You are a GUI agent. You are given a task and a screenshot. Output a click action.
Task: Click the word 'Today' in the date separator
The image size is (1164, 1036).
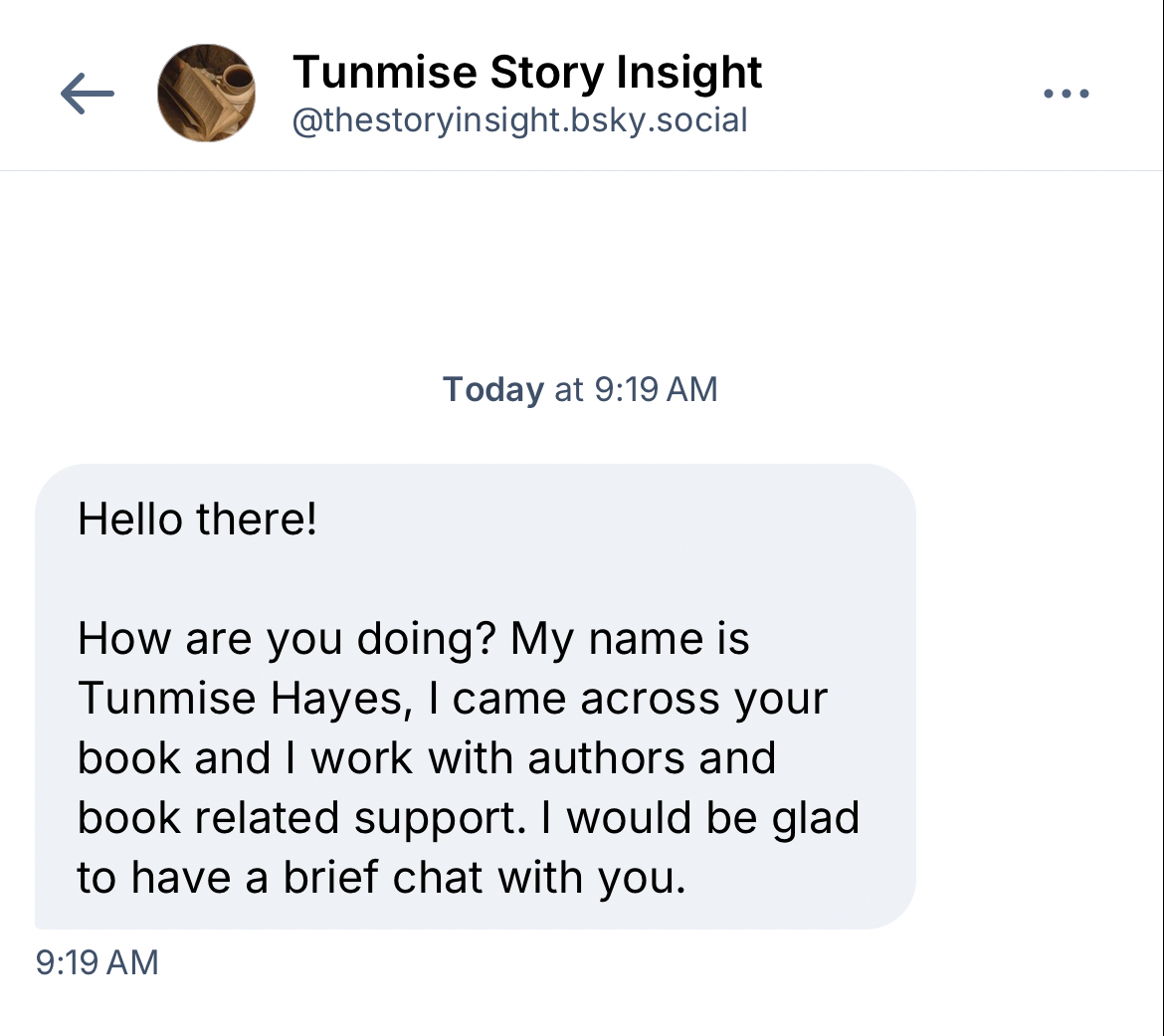tap(493, 389)
